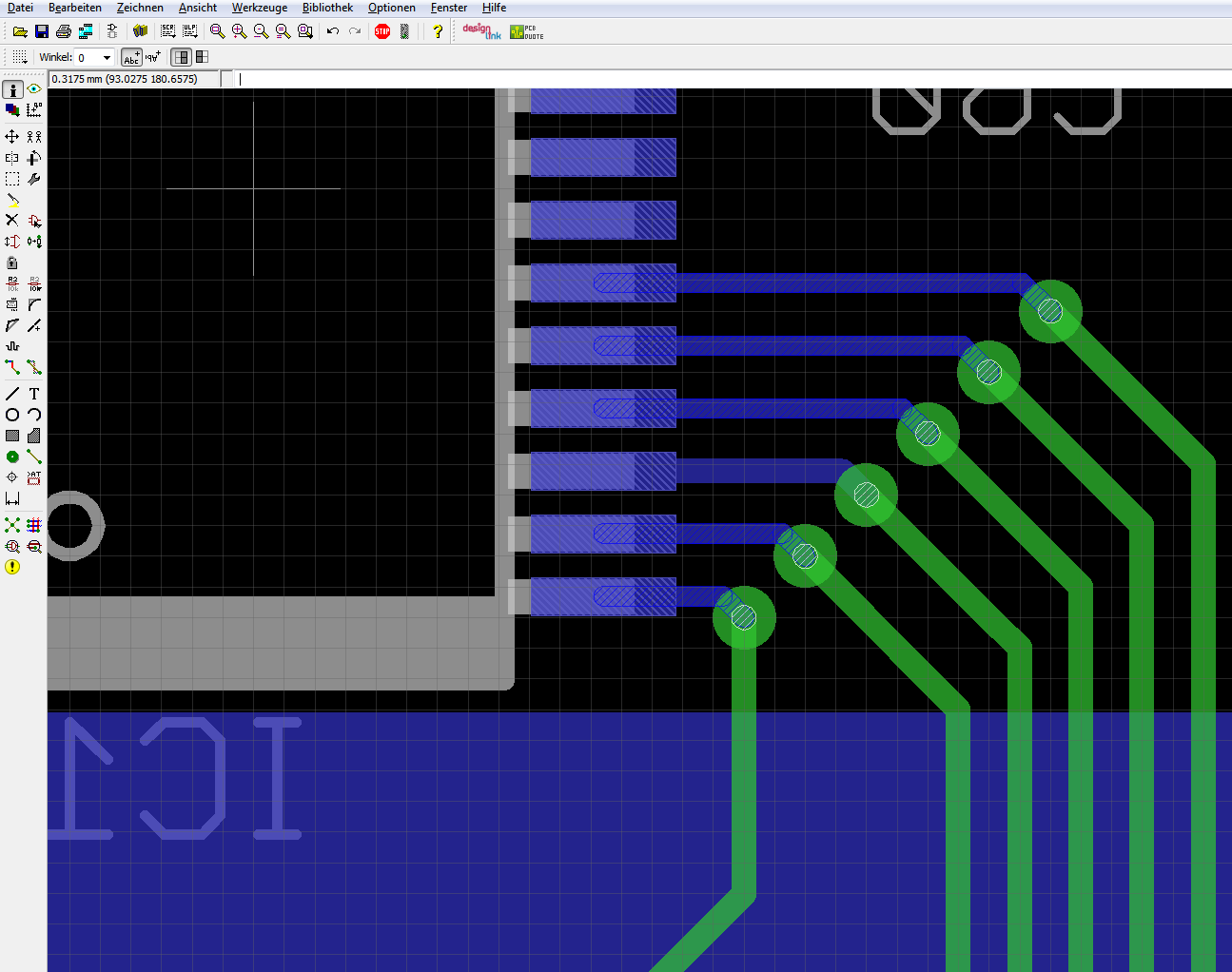Select the Route tool
The image size is (1232, 972).
[12, 367]
